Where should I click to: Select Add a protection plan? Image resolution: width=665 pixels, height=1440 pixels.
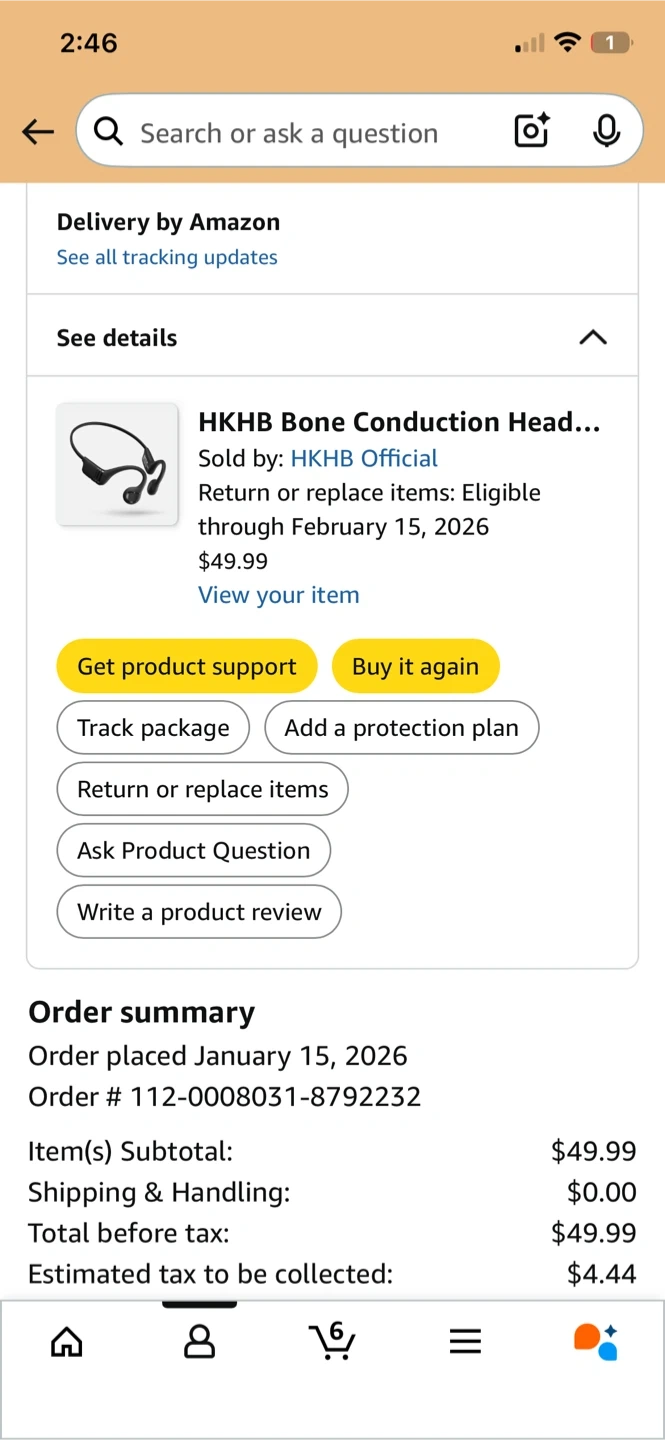pyautogui.click(x=401, y=728)
